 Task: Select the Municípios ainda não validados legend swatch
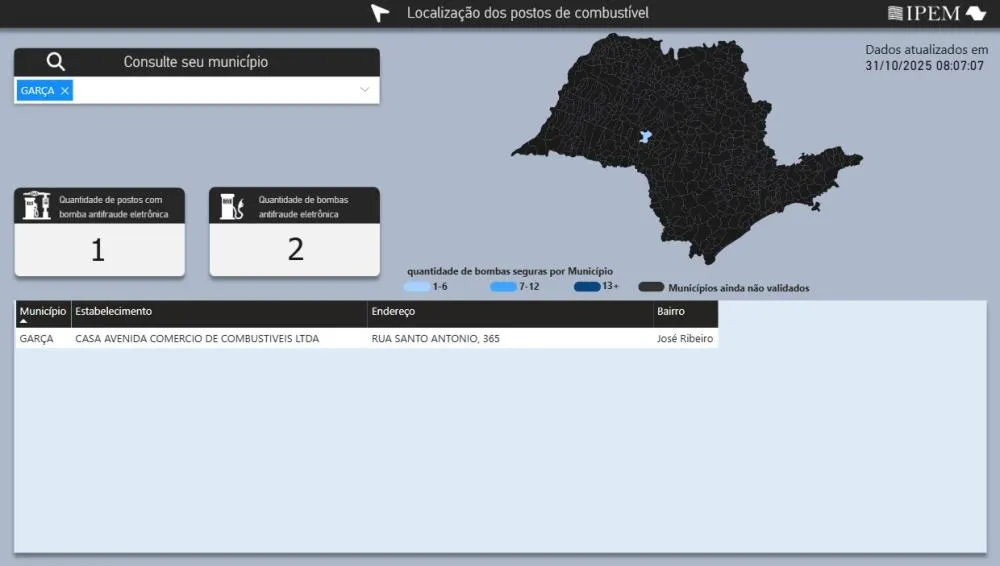pos(652,287)
